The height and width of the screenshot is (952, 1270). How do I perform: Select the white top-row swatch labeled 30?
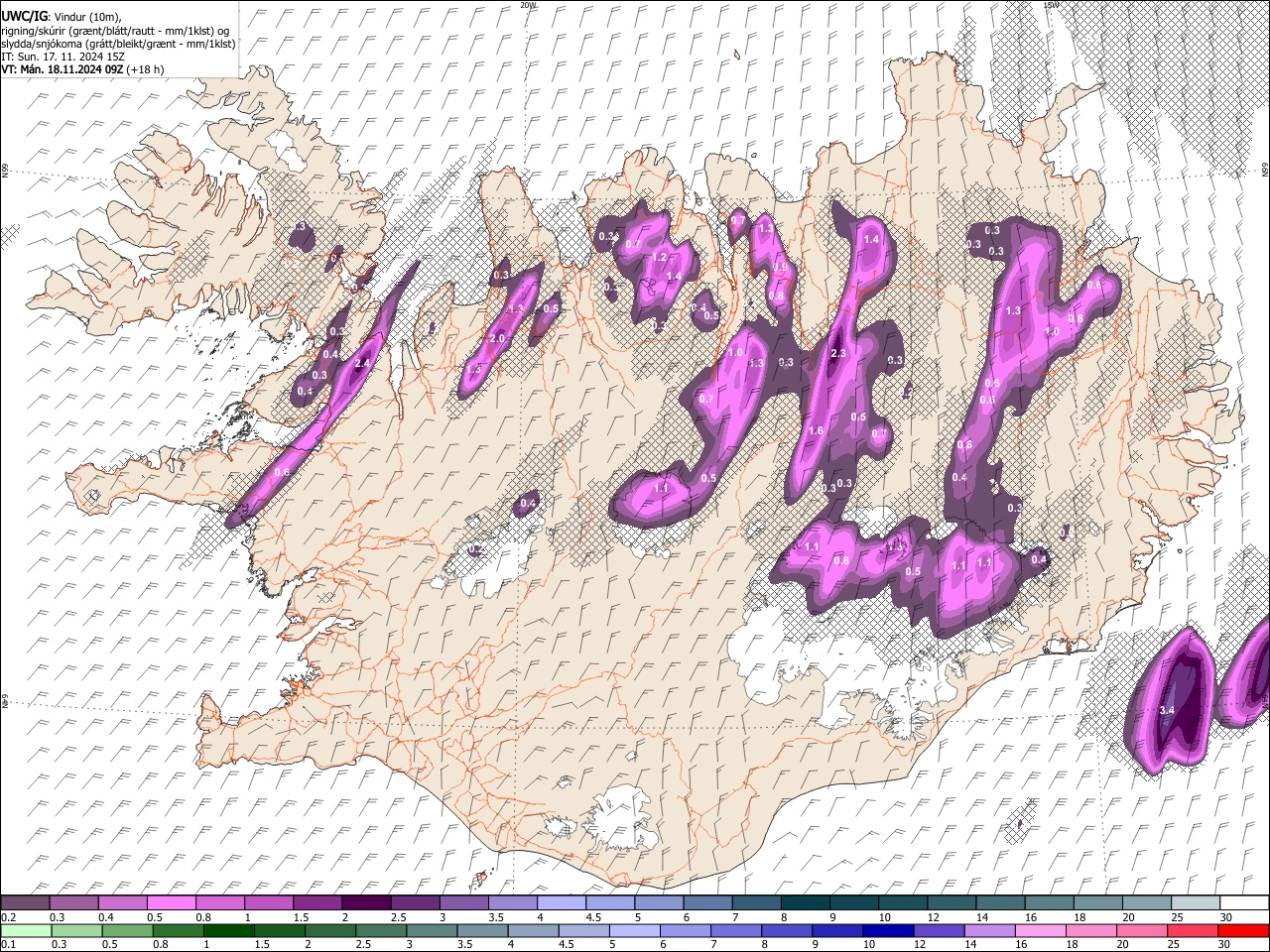point(1244,902)
